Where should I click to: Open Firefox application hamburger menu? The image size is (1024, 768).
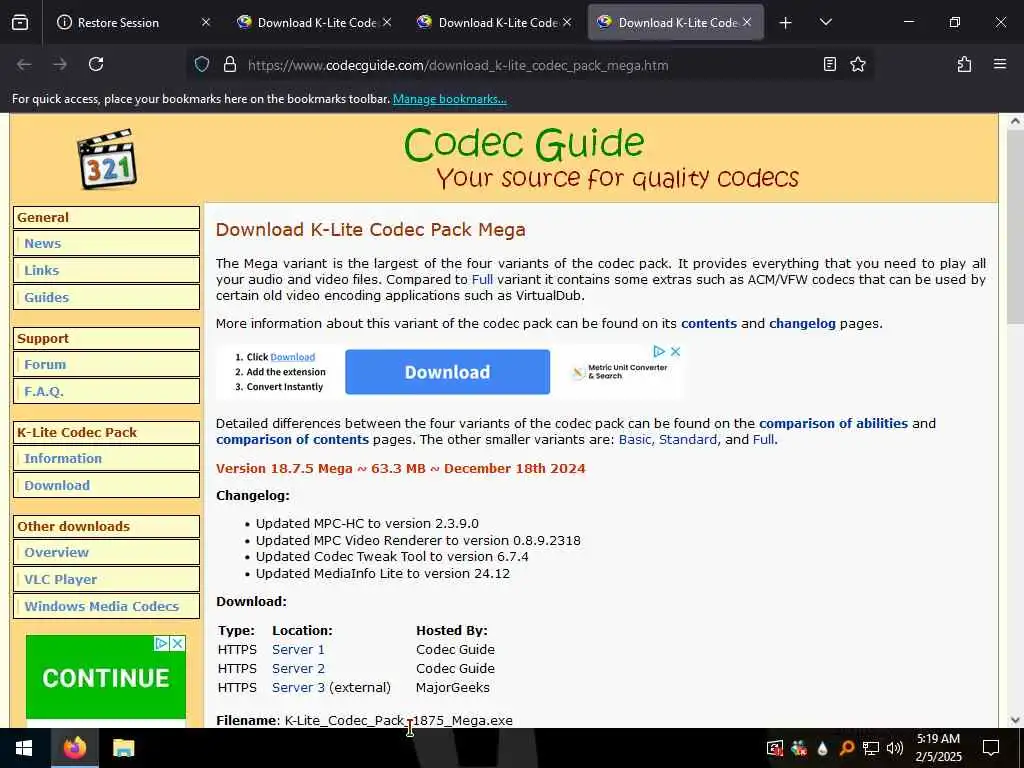[x=1000, y=64]
